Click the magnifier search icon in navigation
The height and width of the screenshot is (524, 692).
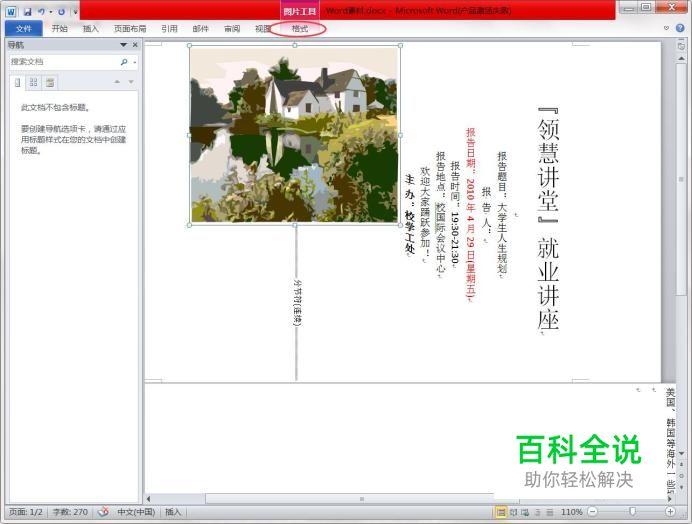coord(124,62)
